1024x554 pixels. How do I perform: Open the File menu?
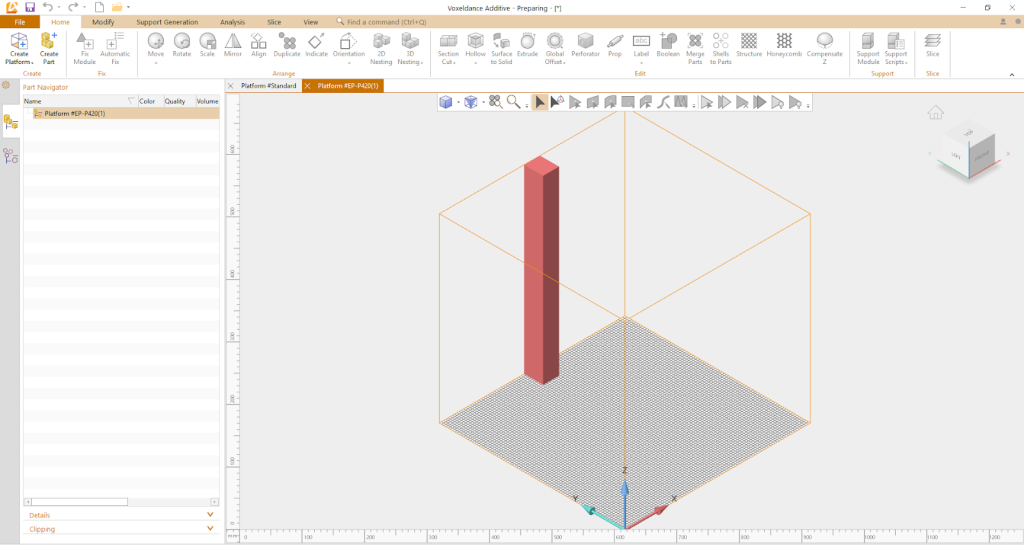click(20, 21)
